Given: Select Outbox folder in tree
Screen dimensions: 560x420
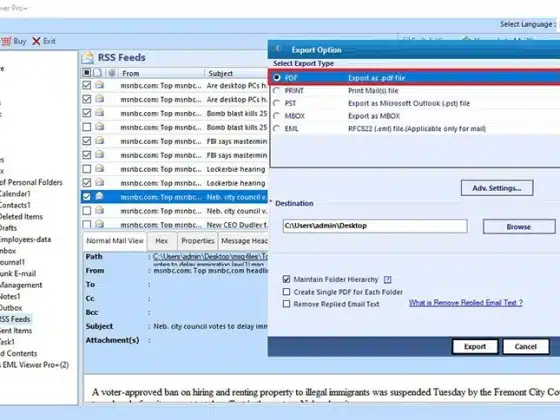Looking at the screenshot, I should tap(11, 308).
